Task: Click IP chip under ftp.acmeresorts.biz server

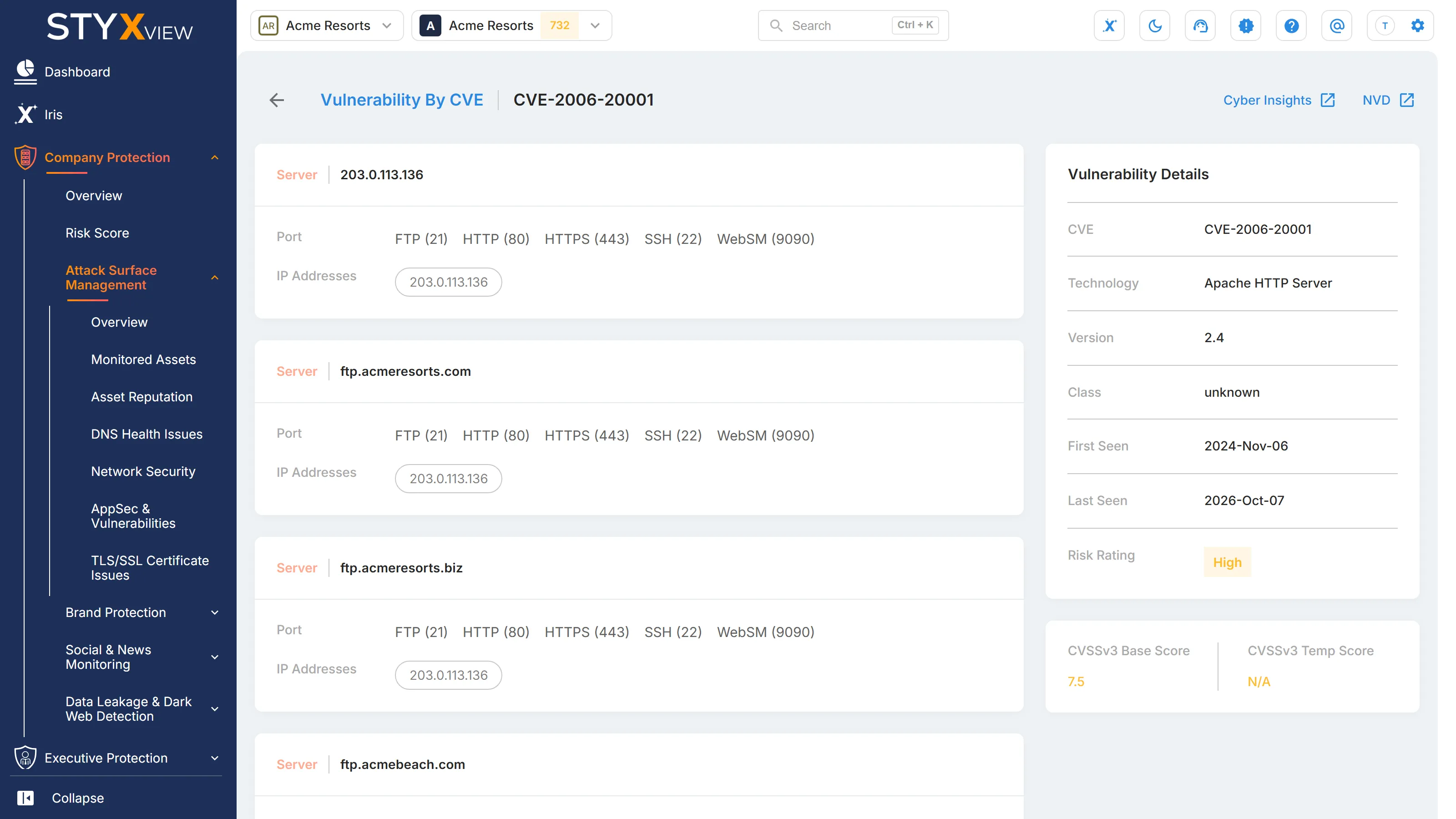Action: [448, 675]
